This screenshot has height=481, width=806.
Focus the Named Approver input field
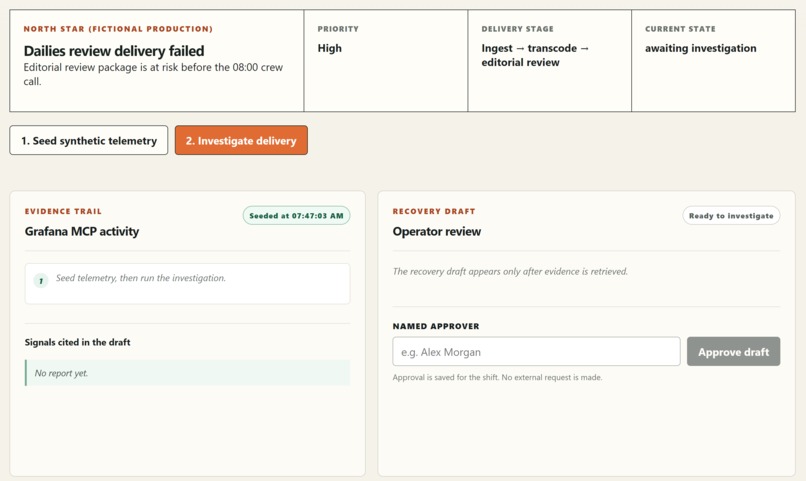pyautogui.click(x=536, y=352)
